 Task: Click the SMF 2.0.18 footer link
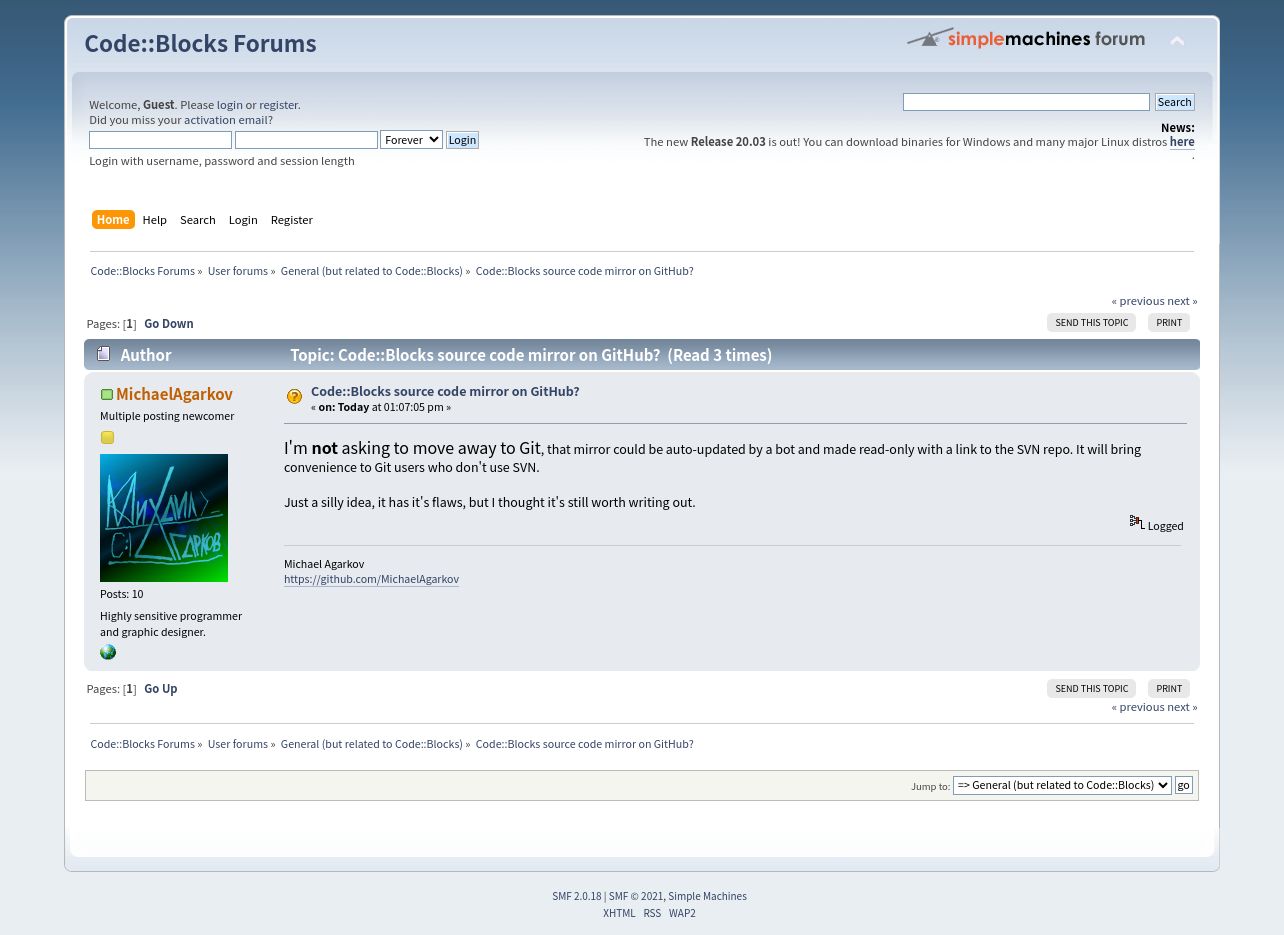pyautogui.click(x=577, y=897)
